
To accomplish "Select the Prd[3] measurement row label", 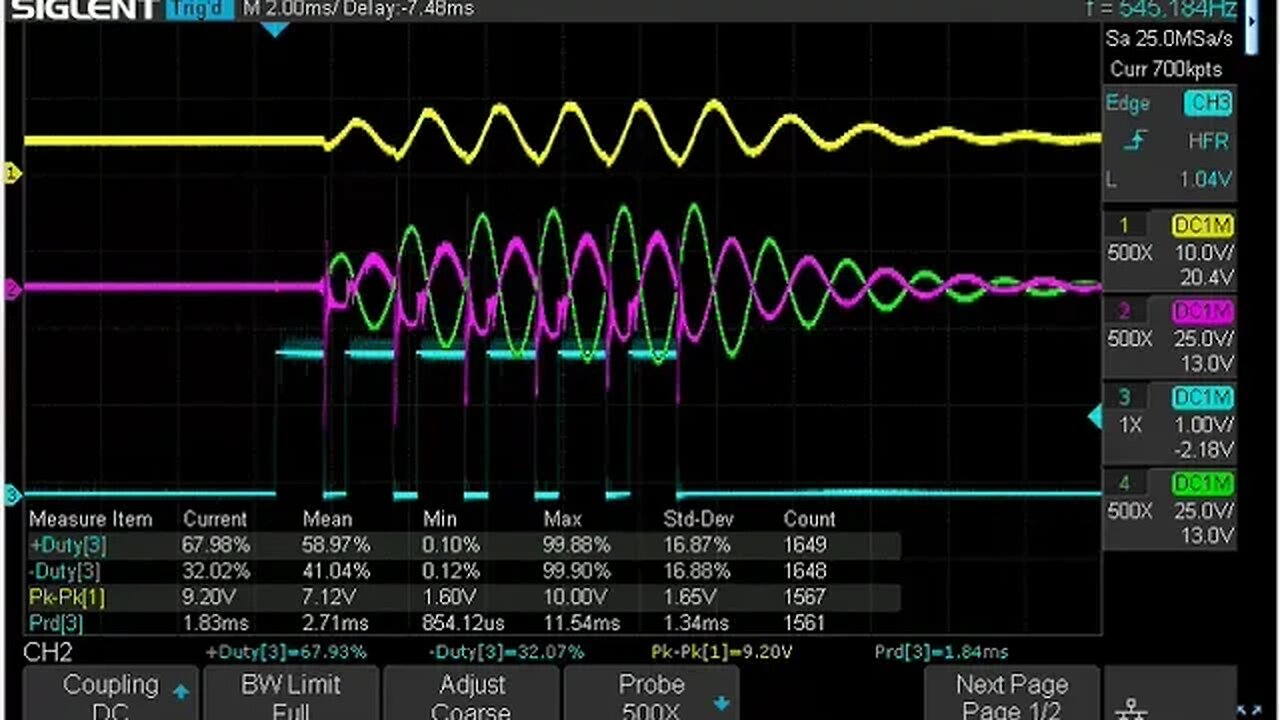I will point(56,623).
